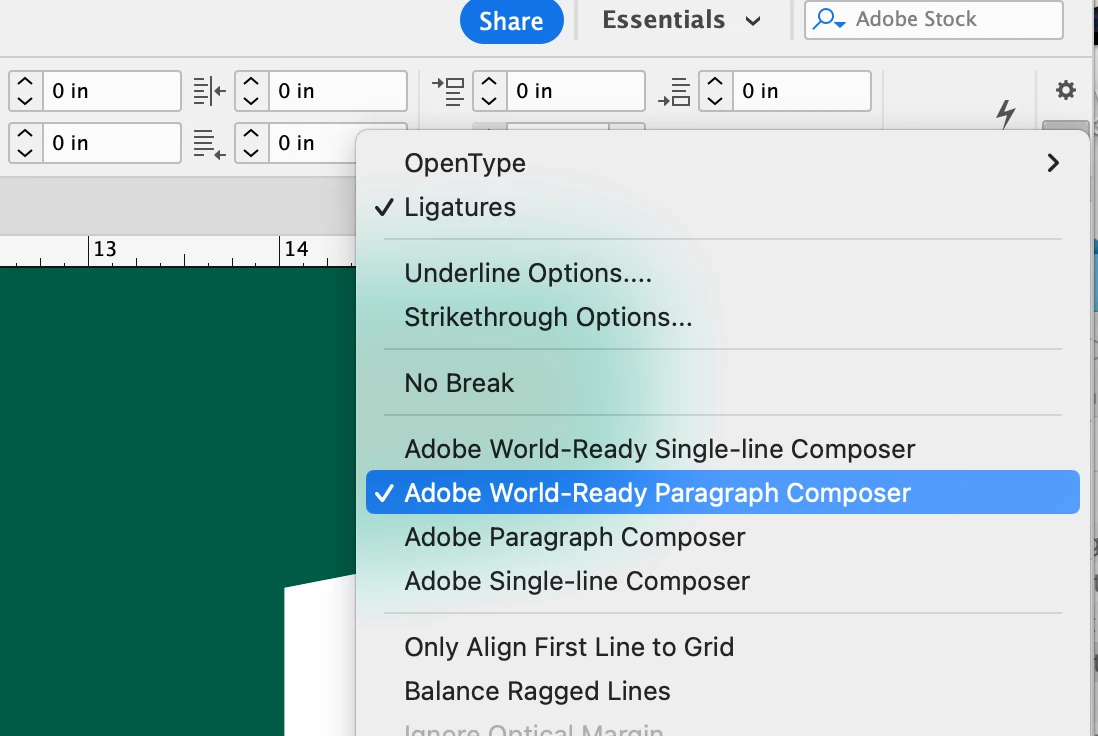Open the Essentials workspace dropdown
This screenshot has width=1098, height=736.
pyautogui.click(x=681, y=20)
